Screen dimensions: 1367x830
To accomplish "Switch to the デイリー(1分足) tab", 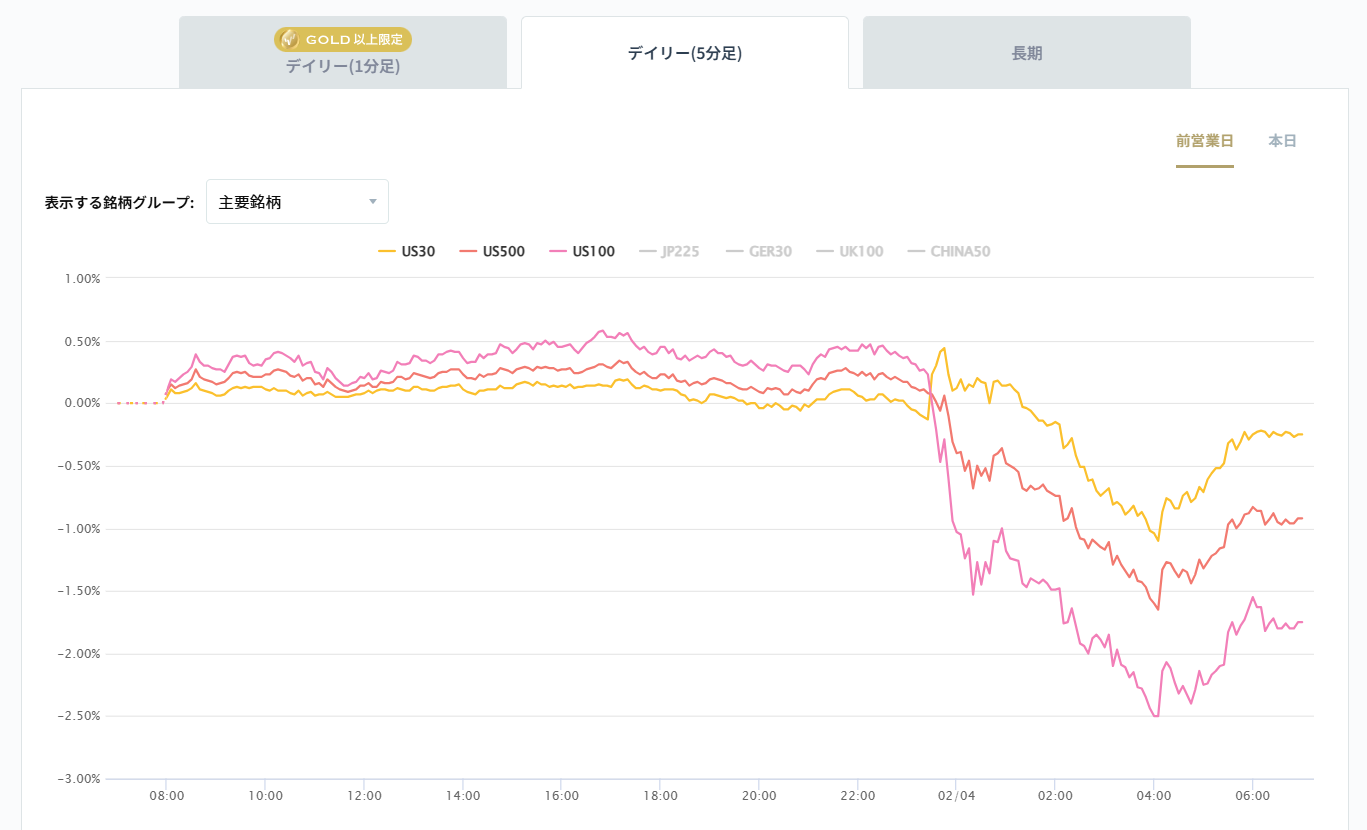I will 343,66.
